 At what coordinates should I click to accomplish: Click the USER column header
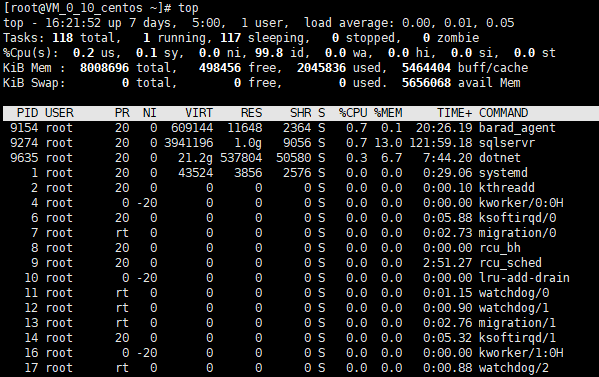pyautogui.click(x=59, y=113)
